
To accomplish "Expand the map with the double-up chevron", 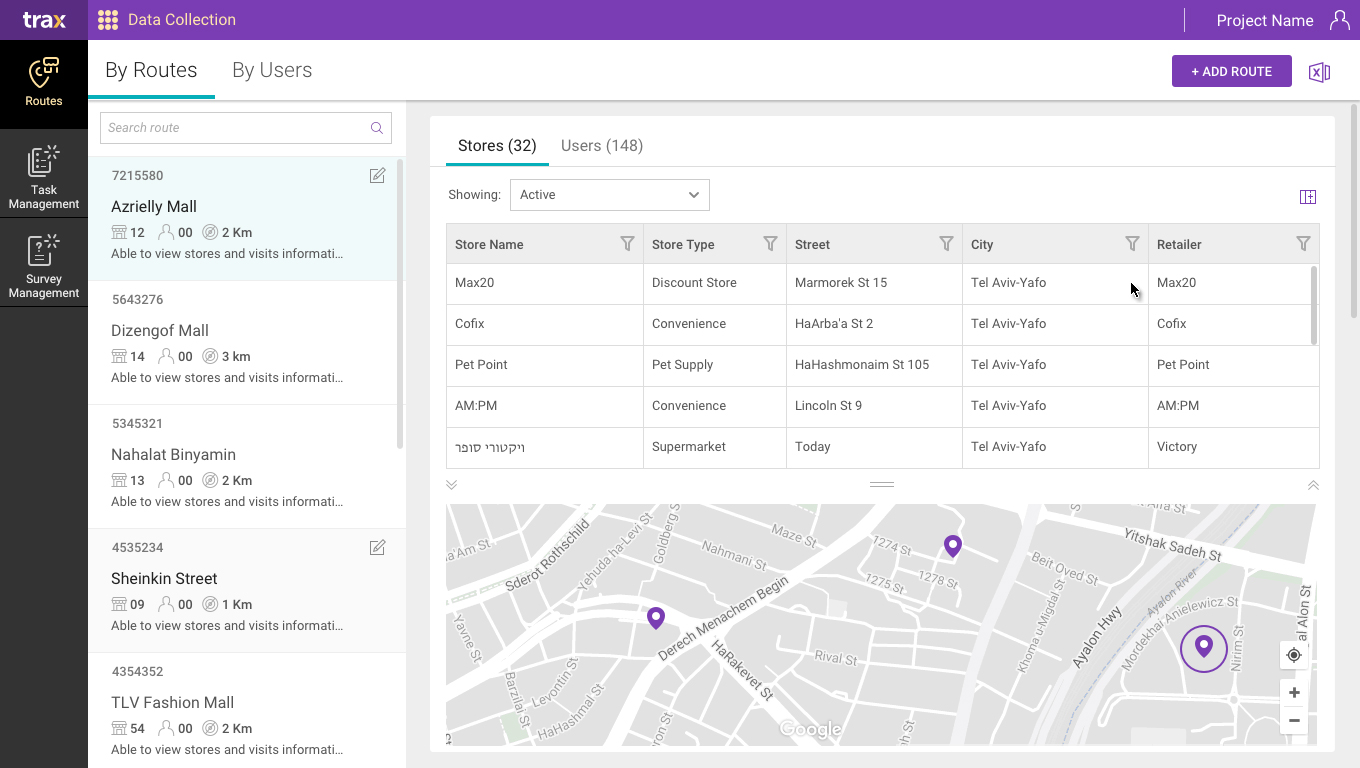I will pos(1313,485).
